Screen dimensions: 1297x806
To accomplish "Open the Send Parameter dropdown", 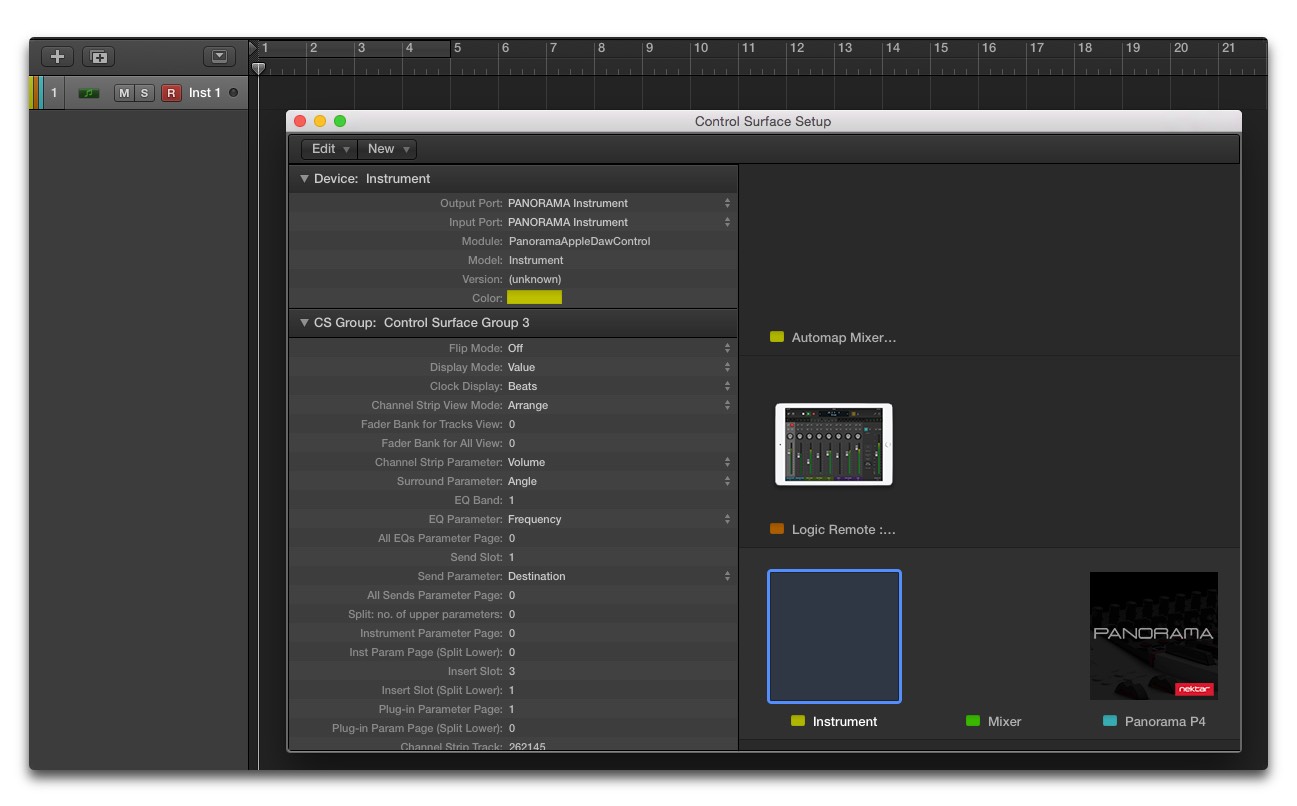I will point(618,576).
